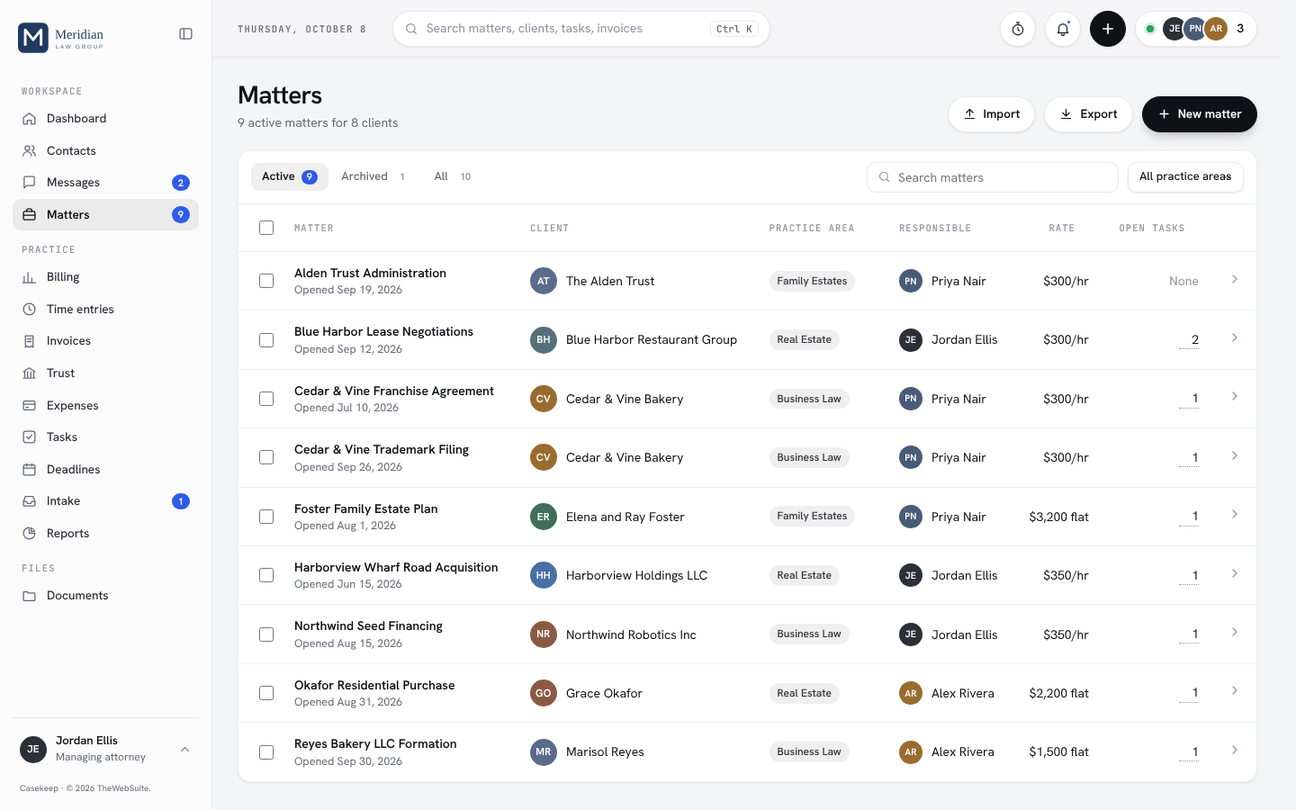The height and width of the screenshot is (810, 1296).
Task: Show the All matters tab
Action: [x=452, y=177]
